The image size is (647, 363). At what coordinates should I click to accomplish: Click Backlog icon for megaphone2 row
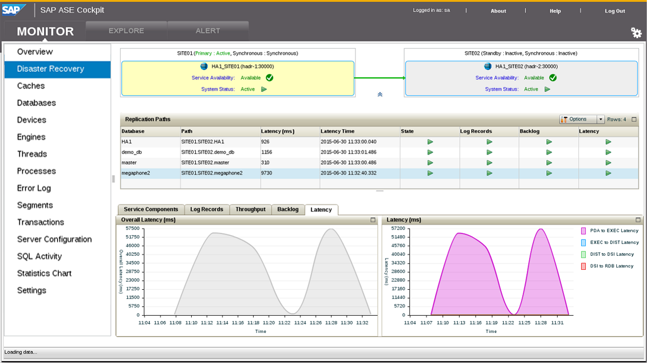549,173
